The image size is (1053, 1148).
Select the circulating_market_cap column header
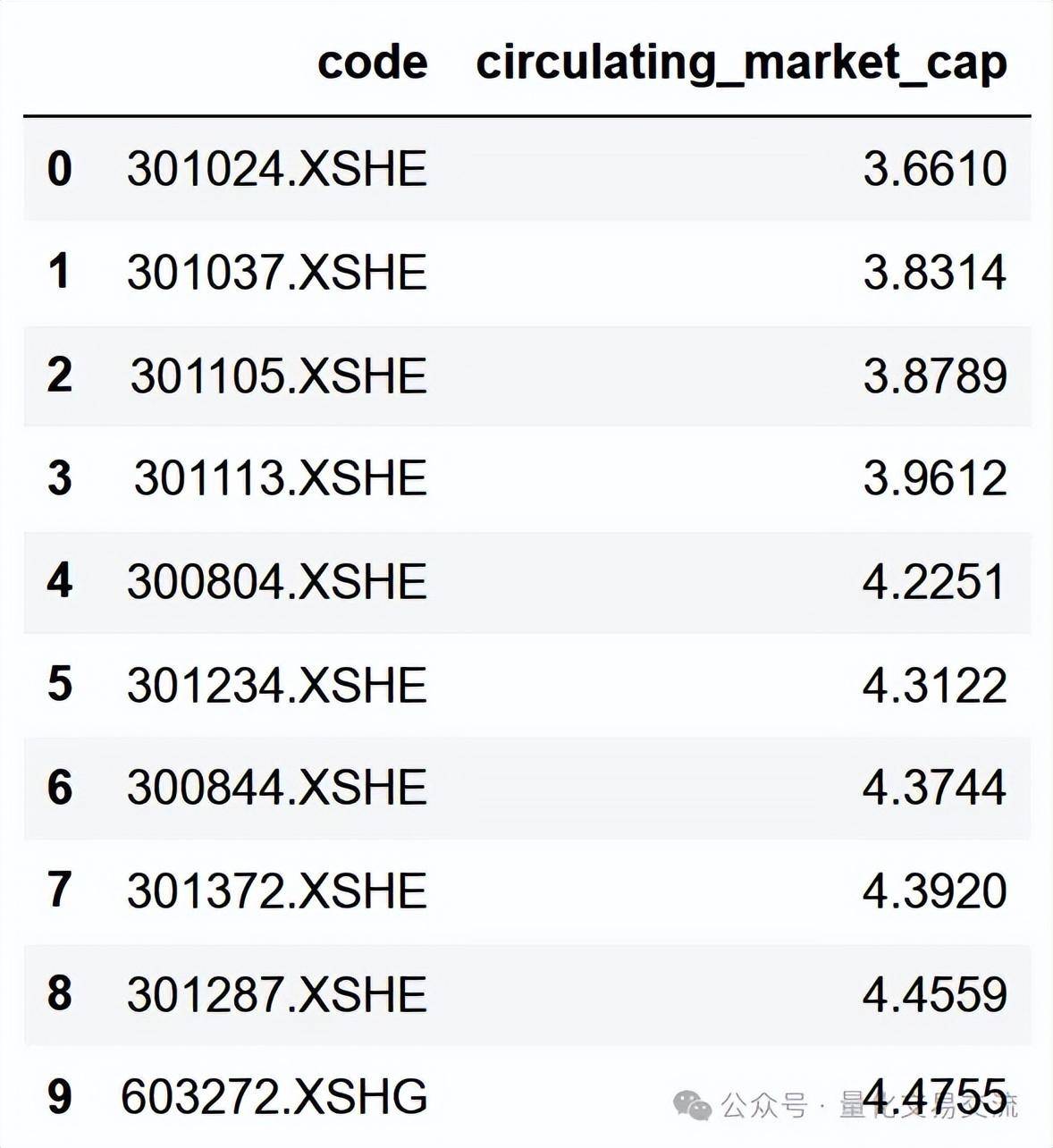(742, 63)
